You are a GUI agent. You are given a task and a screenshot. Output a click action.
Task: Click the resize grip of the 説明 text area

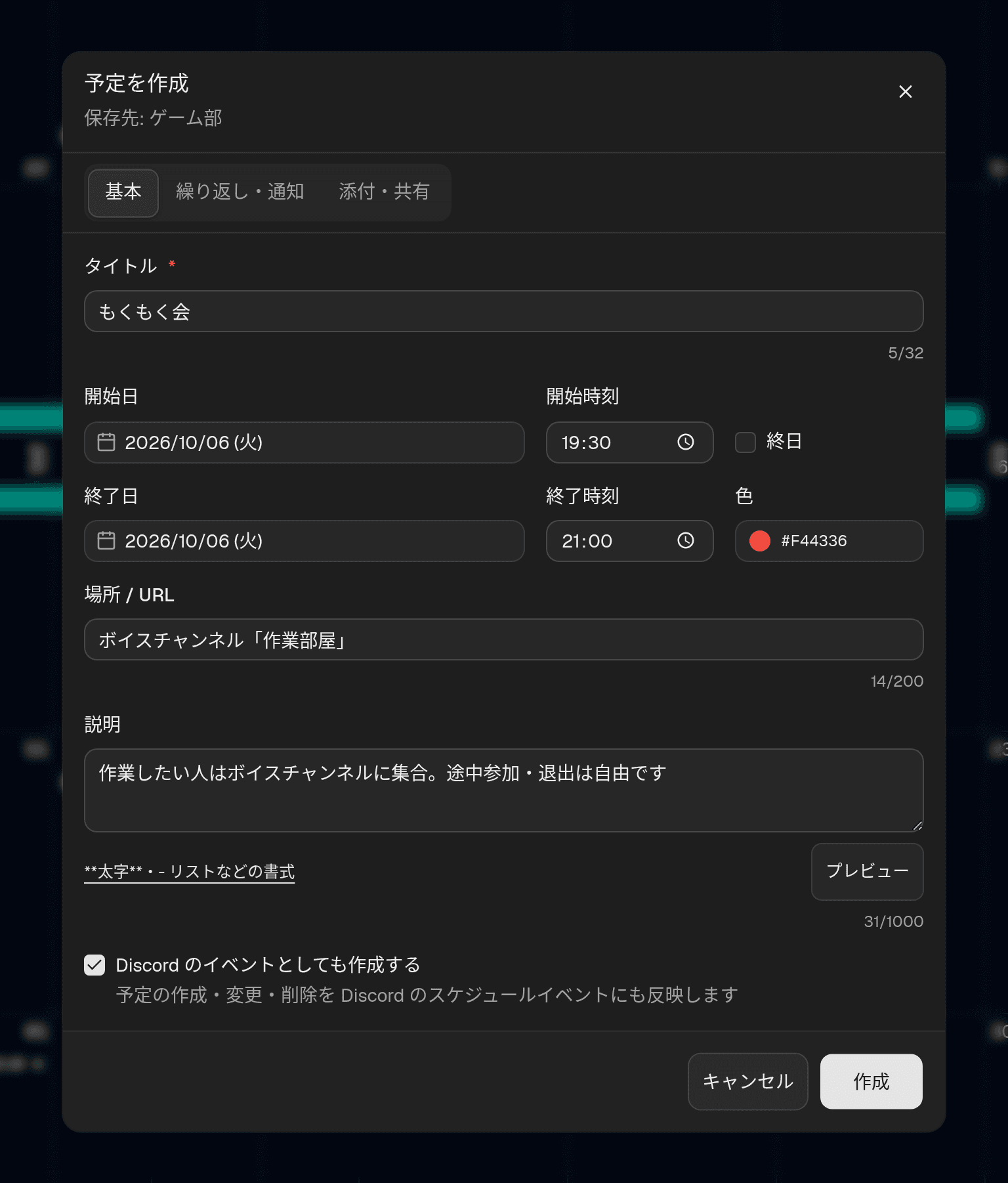[917, 826]
